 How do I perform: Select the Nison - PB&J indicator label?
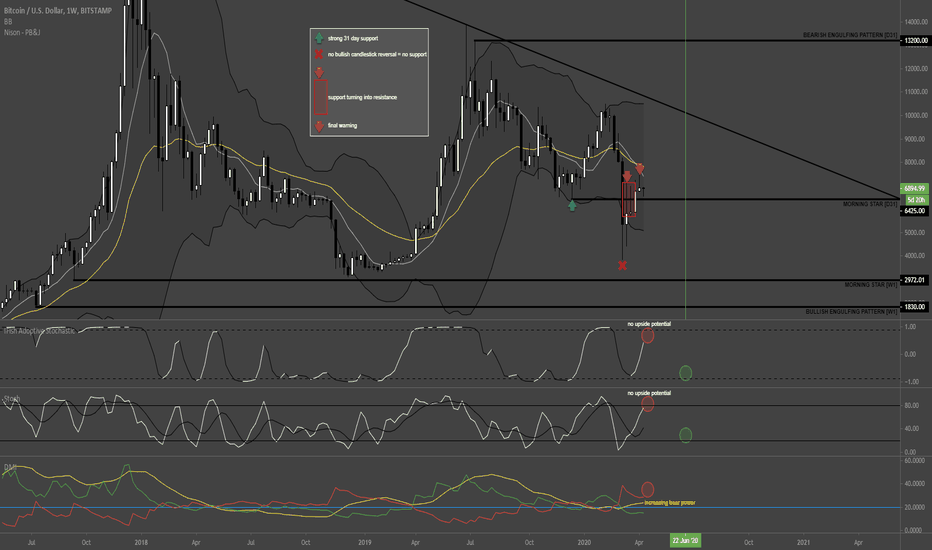22,32
